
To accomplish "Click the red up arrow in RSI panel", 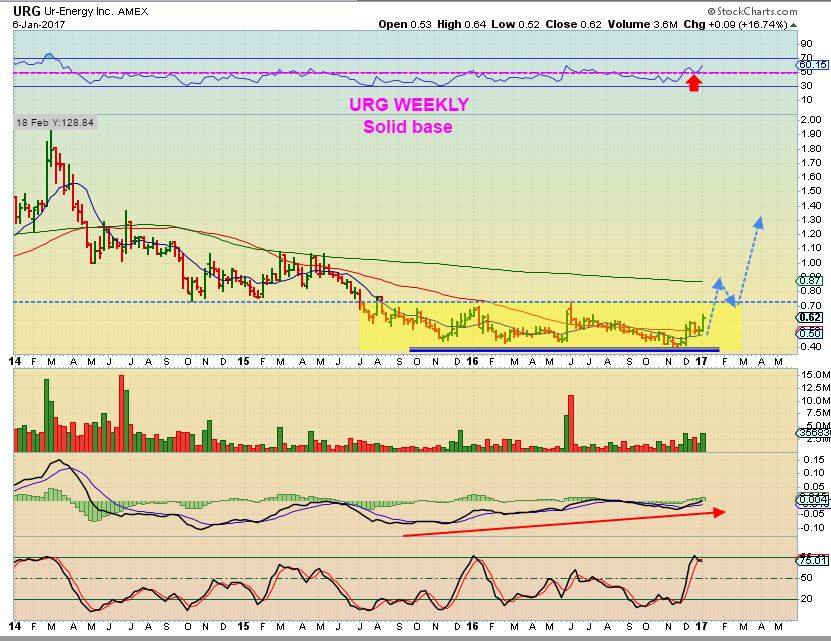I will click(x=694, y=83).
